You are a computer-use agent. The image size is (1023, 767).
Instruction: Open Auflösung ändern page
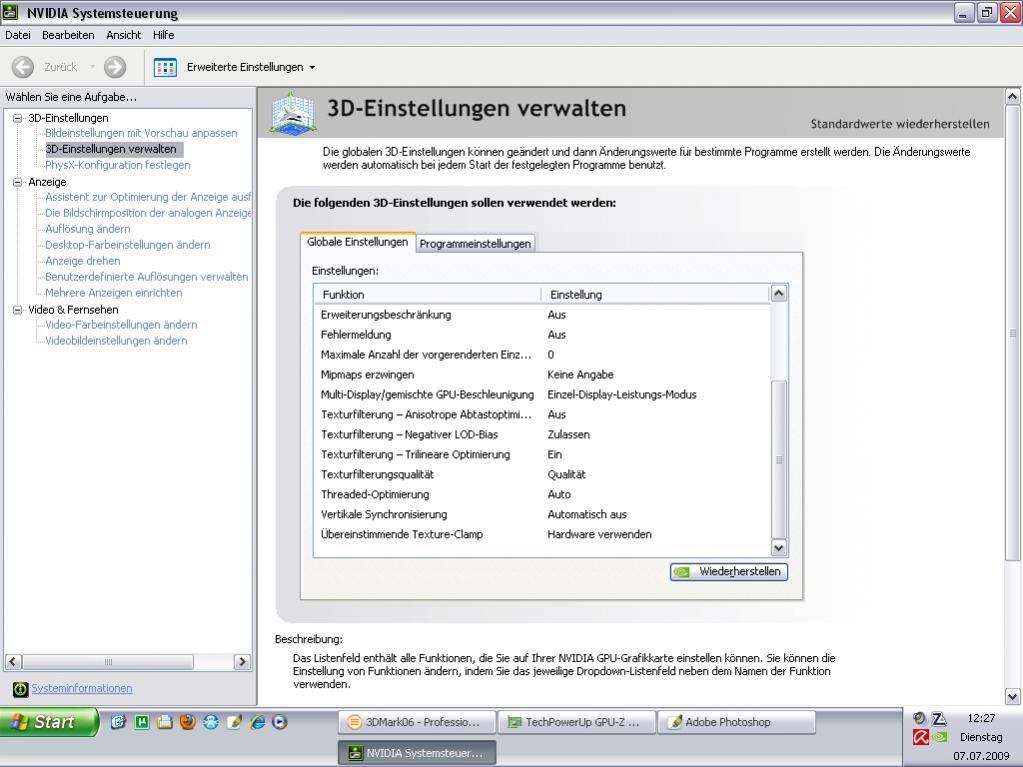click(x=87, y=229)
